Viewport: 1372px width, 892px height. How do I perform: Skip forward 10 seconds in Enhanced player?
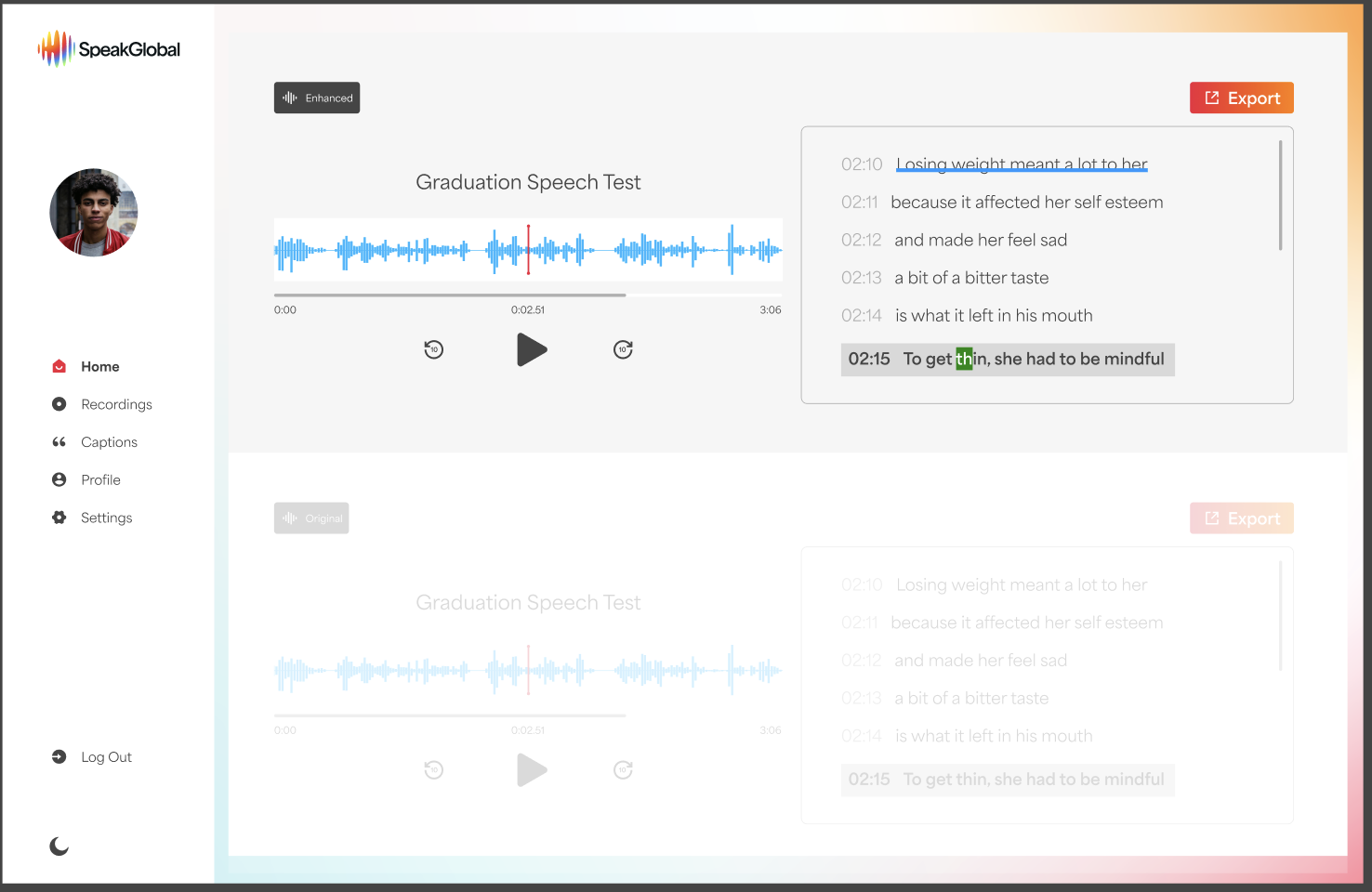(x=623, y=349)
